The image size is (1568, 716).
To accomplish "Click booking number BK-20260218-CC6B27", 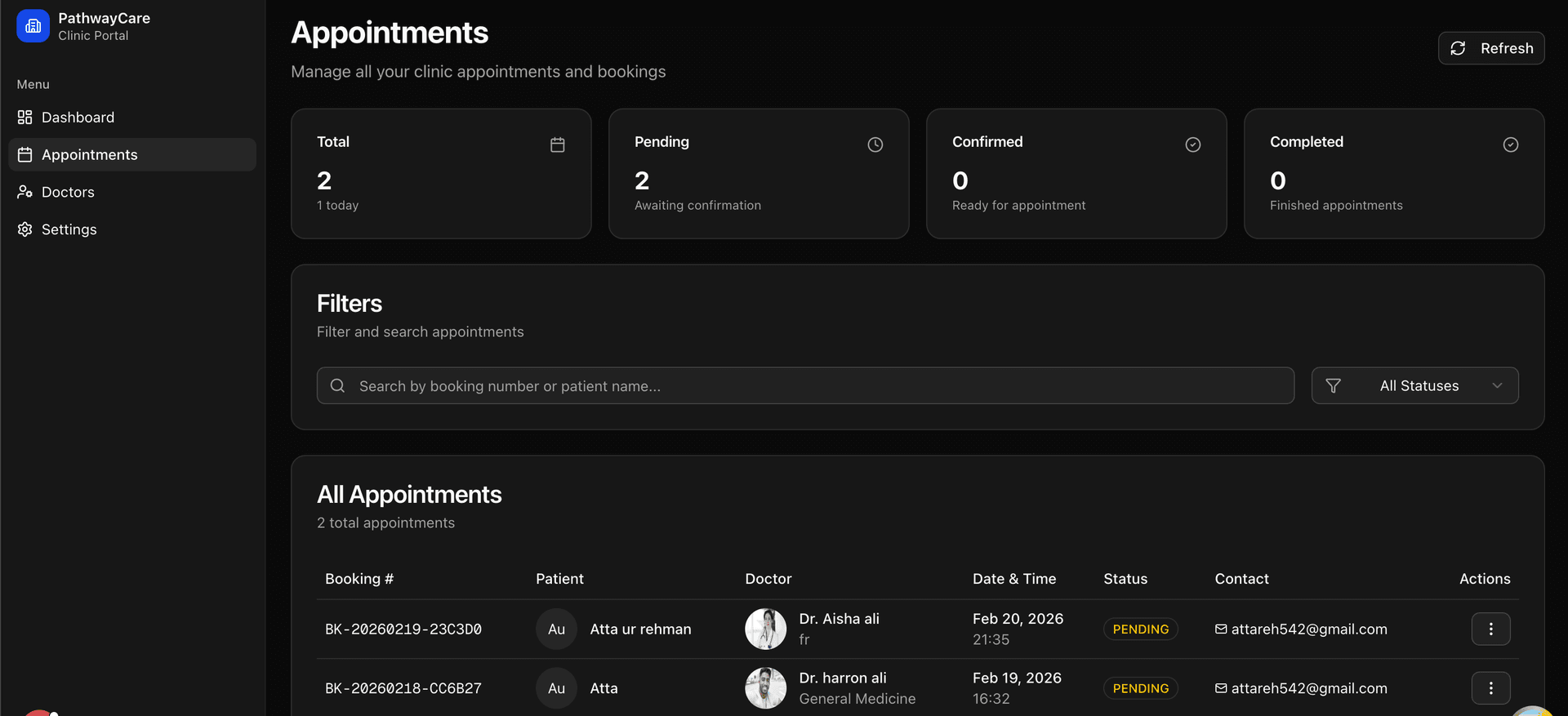I will tap(403, 688).
